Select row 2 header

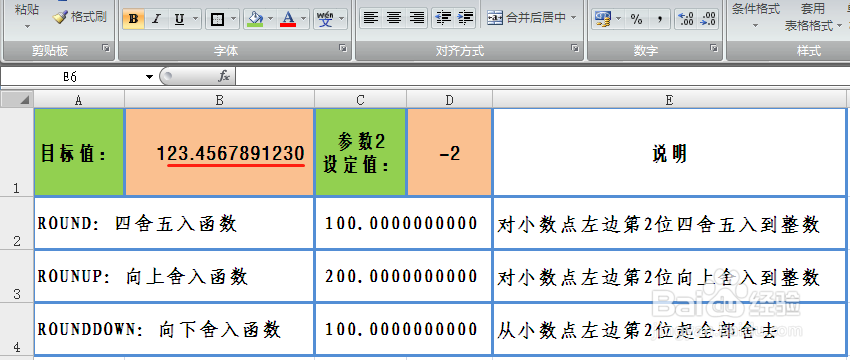pyautogui.click(x=17, y=223)
